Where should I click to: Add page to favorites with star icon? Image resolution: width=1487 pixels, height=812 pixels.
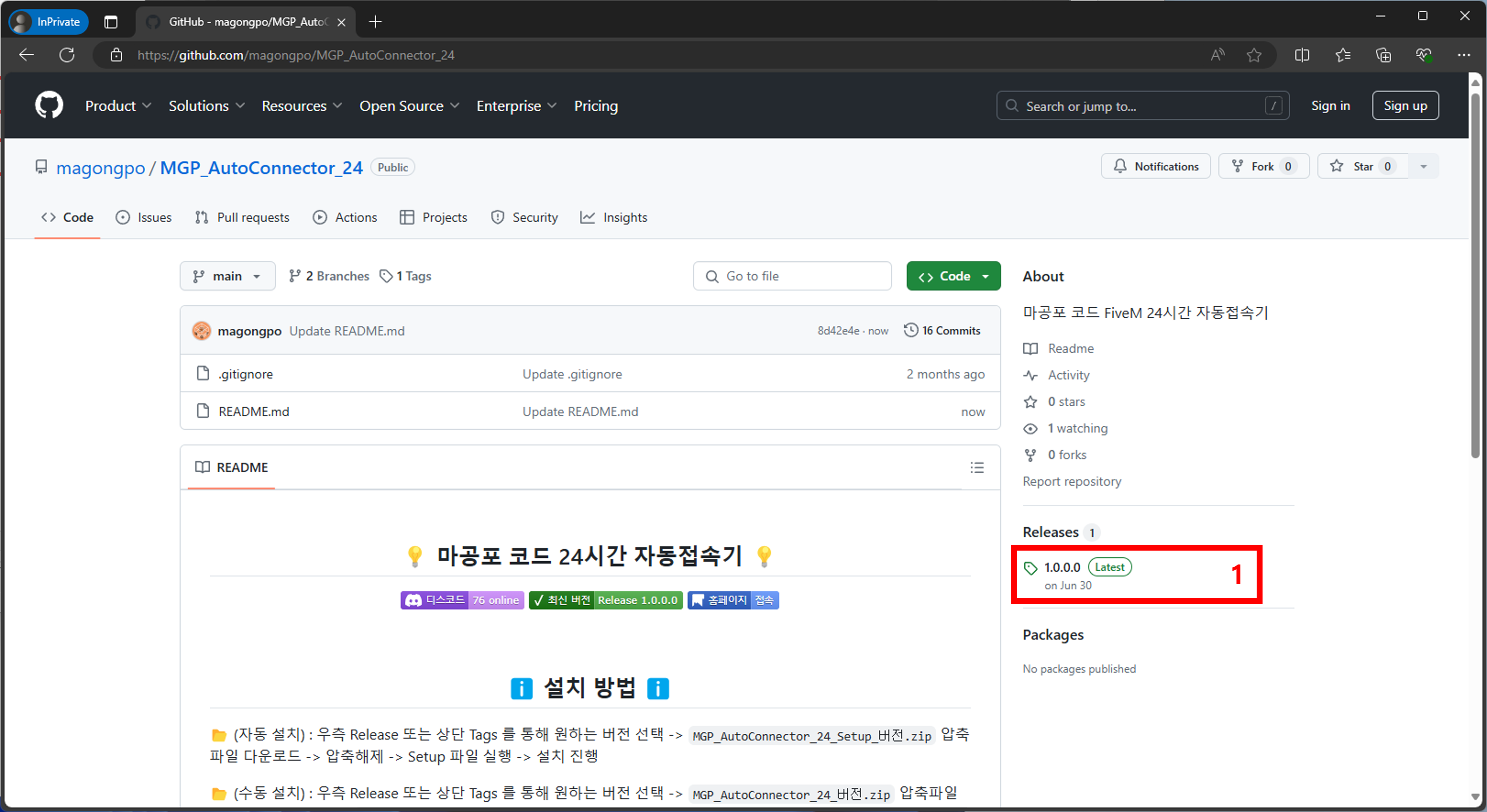[1254, 55]
